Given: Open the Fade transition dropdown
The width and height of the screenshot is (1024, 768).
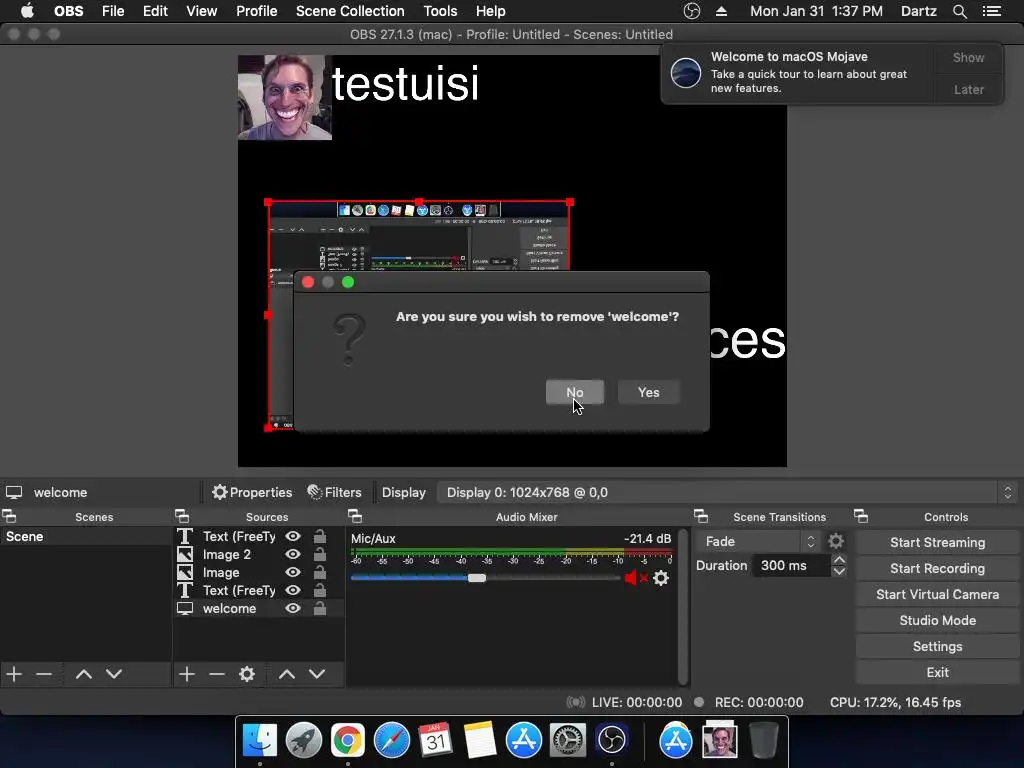Looking at the screenshot, I should coord(758,541).
